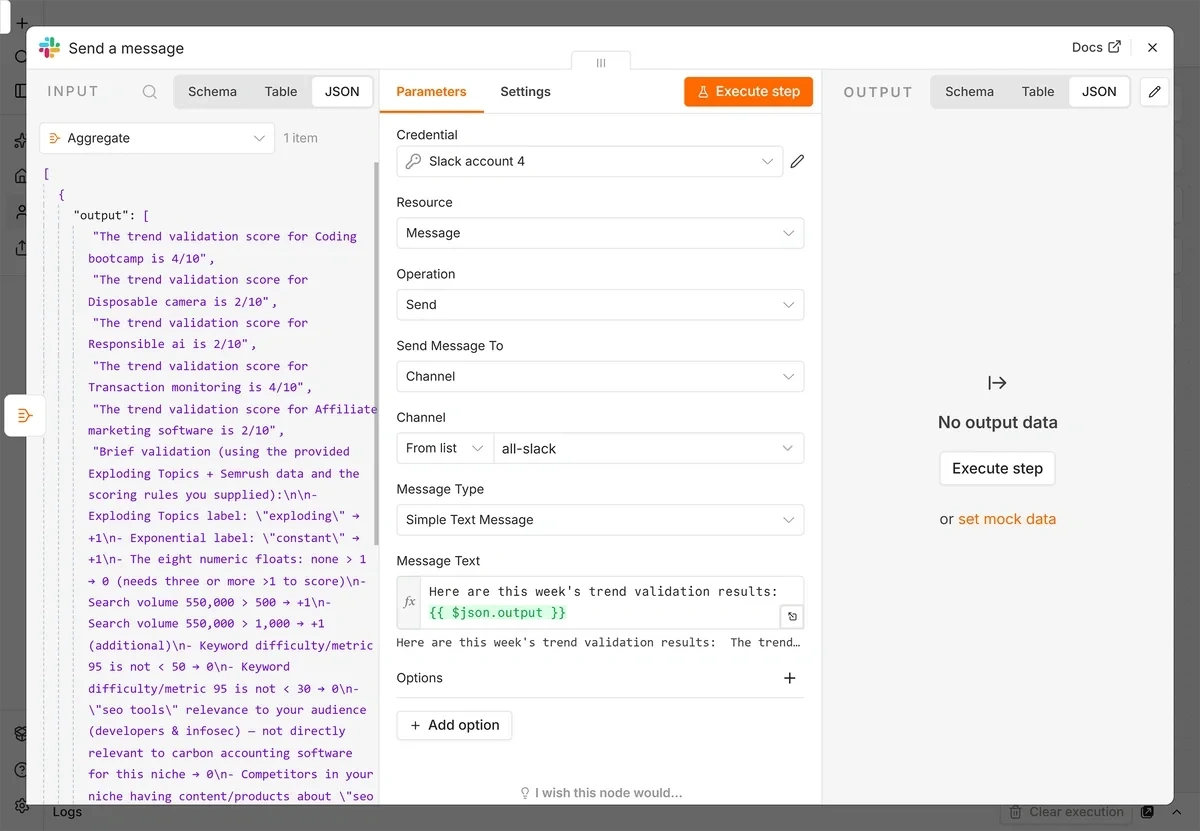The width and height of the screenshot is (1200, 831).
Task: Click Clear execution button in background
Action: (x=1067, y=812)
